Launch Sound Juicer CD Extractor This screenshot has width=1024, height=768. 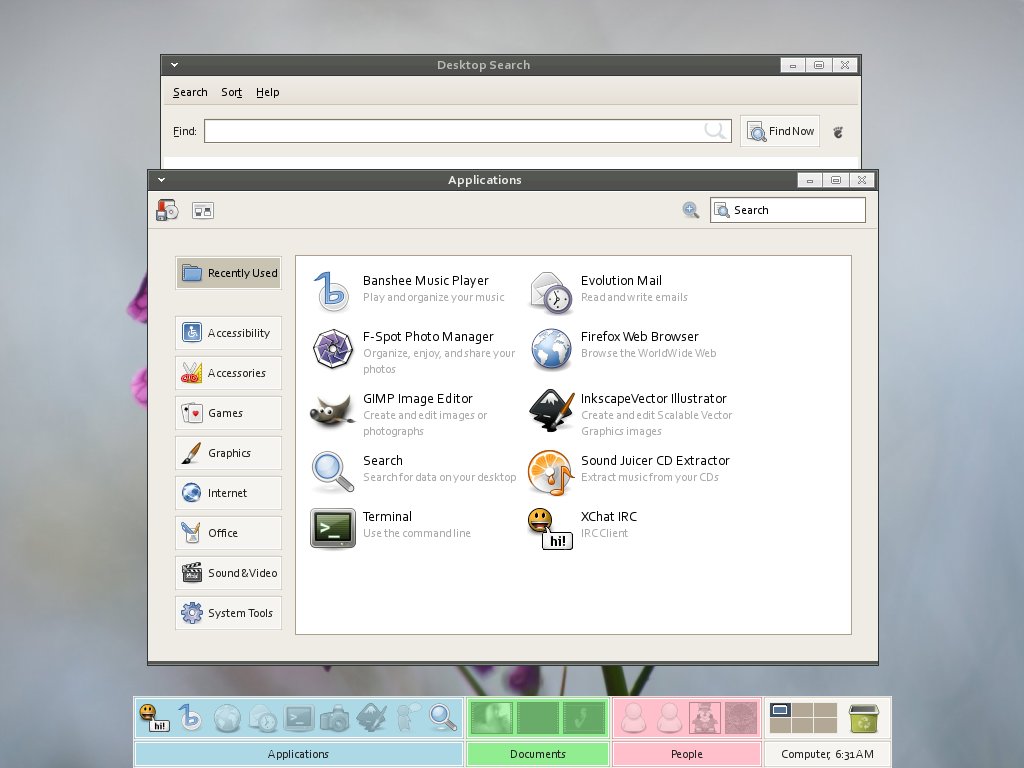tap(630, 472)
